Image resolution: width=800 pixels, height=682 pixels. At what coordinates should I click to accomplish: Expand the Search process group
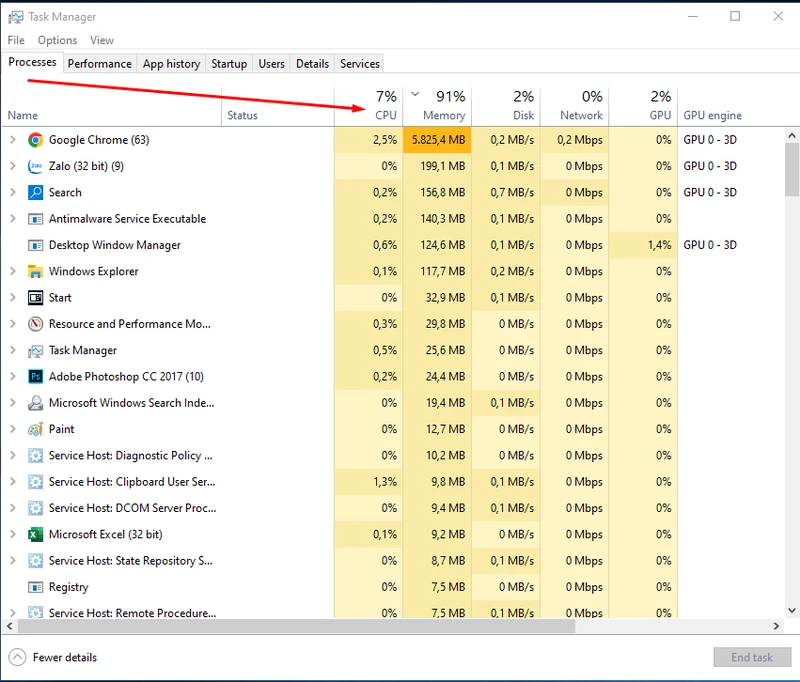13,192
